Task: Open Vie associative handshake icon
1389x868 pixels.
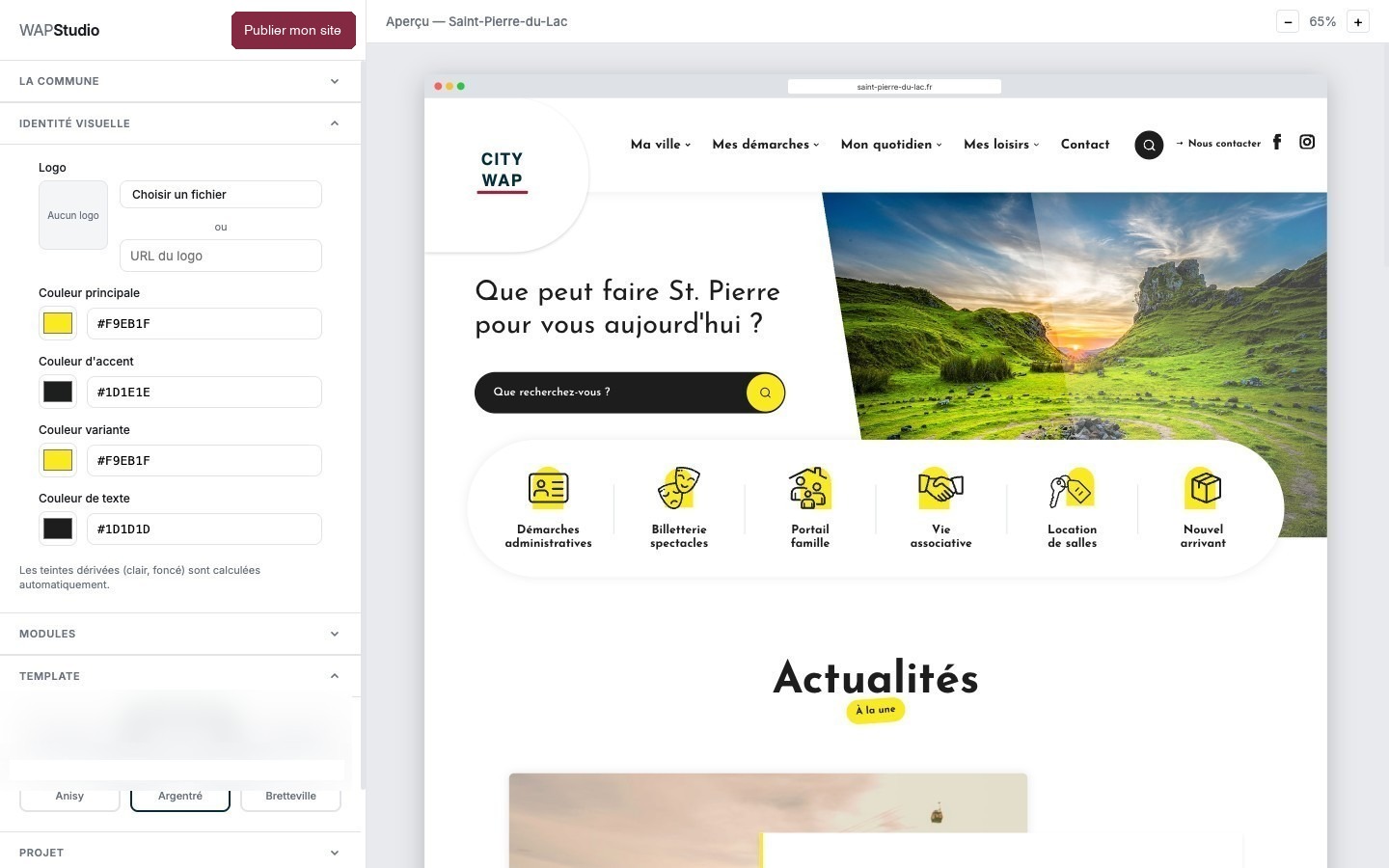Action: pyautogui.click(x=940, y=488)
